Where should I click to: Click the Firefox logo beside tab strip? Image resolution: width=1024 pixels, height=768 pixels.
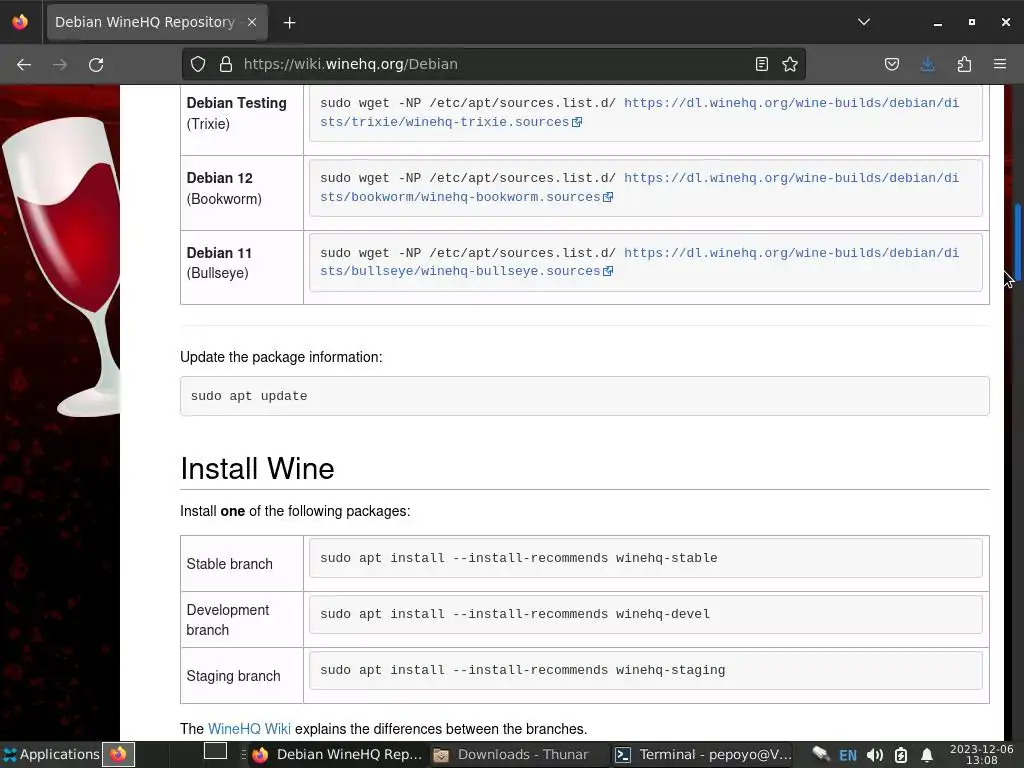[x=20, y=22]
